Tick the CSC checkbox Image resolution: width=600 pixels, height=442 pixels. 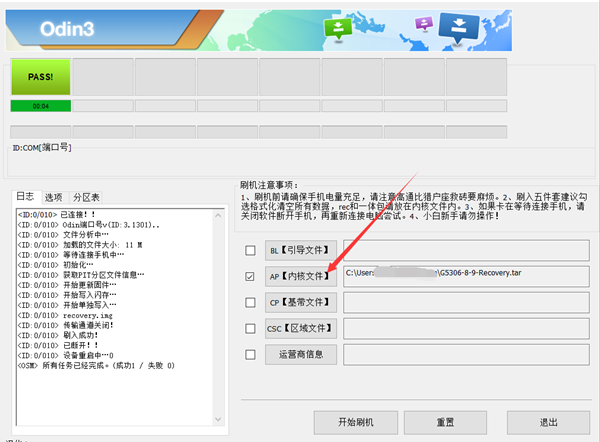[250, 328]
